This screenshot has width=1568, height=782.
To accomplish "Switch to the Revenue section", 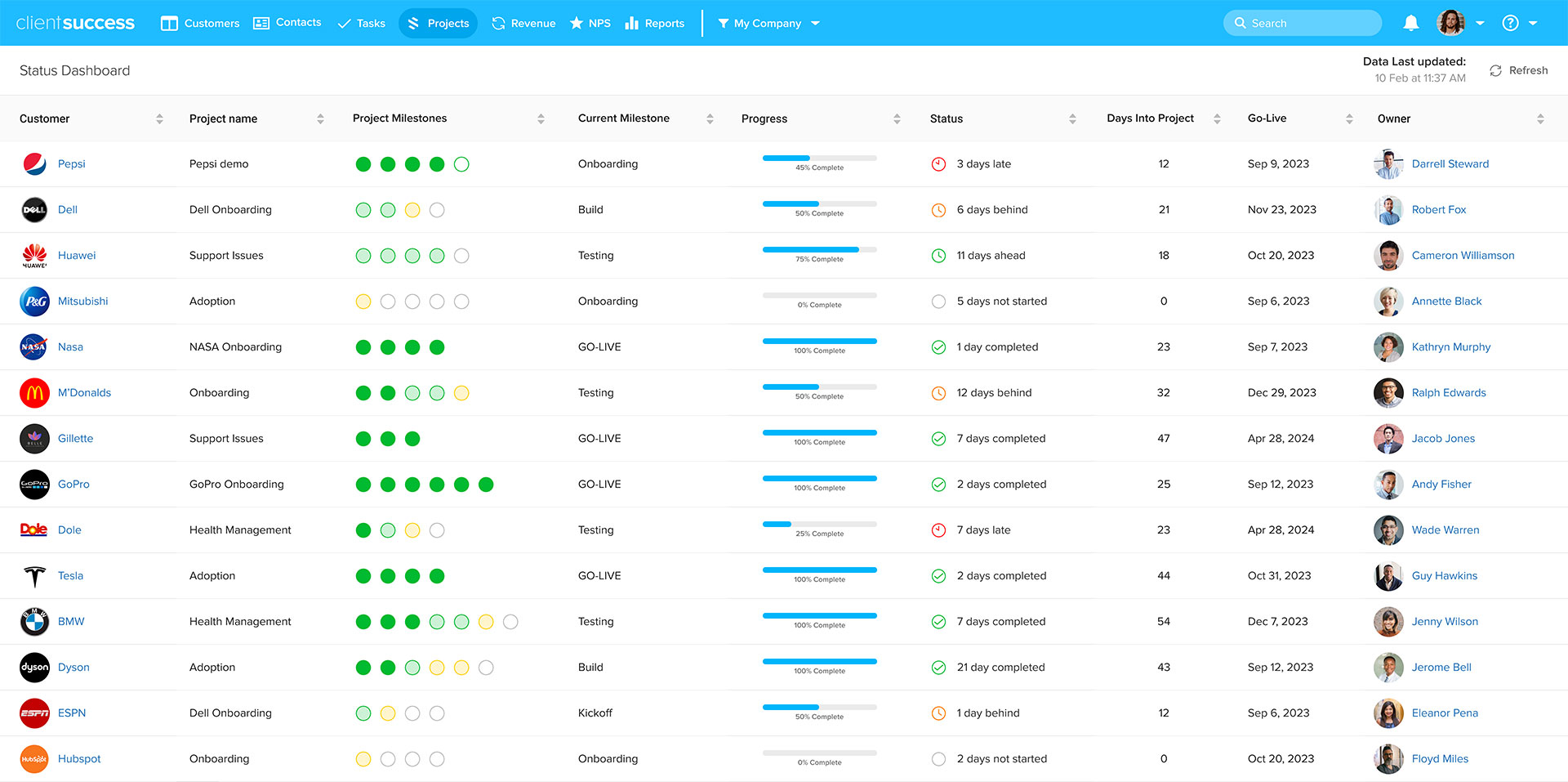I will tap(523, 23).
